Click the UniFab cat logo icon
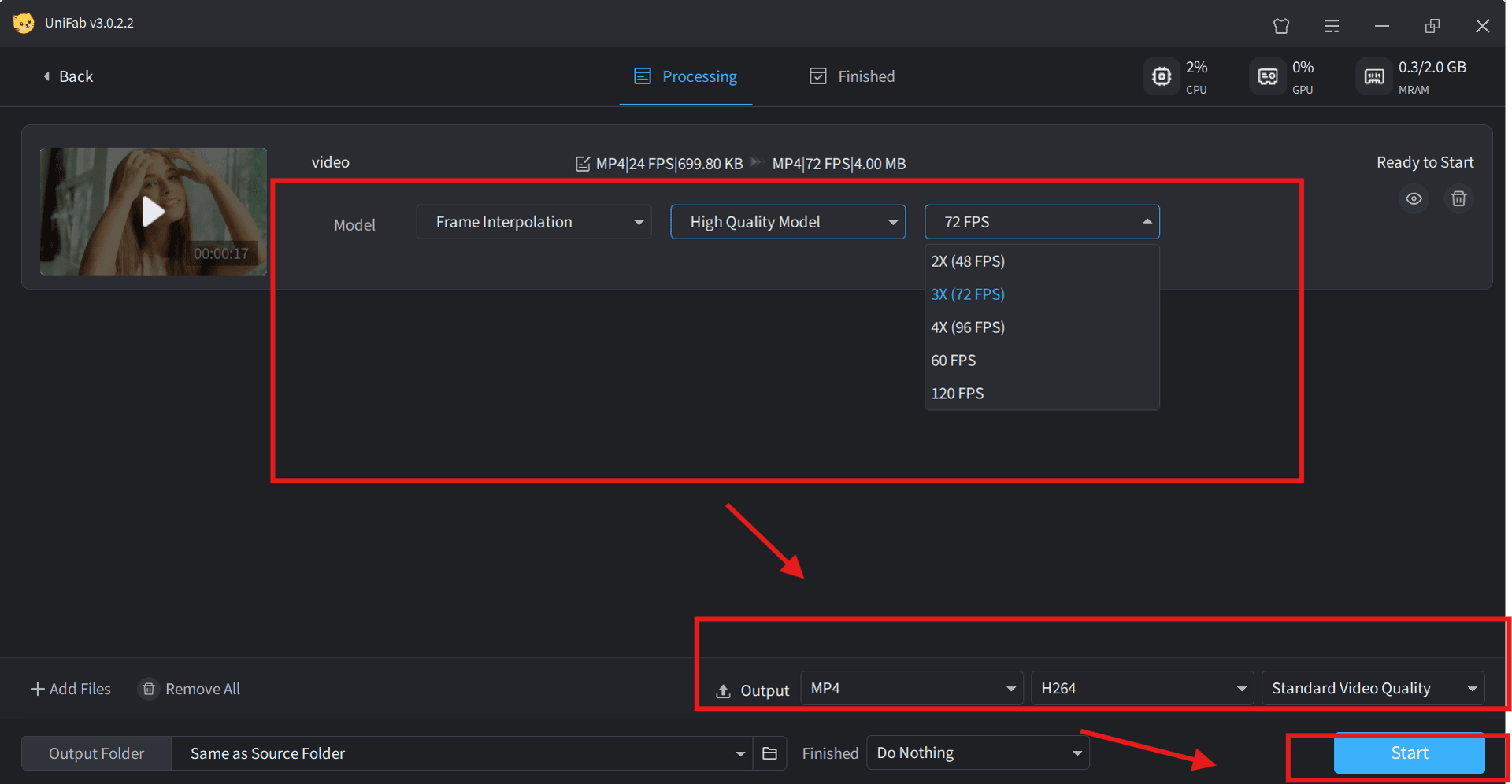 coord(24,23)
